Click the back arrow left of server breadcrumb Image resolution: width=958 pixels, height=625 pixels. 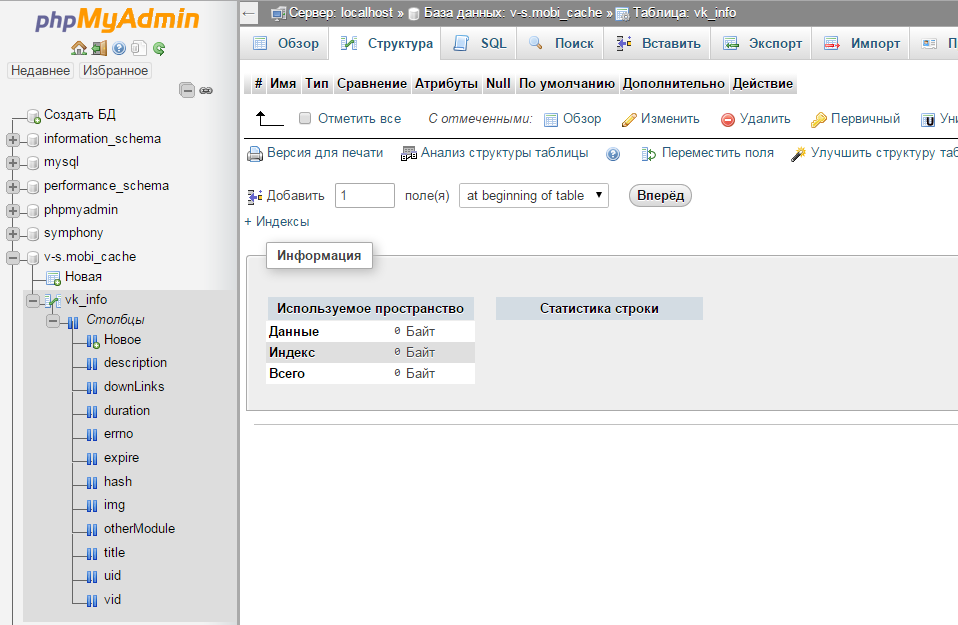pos(250,13)
